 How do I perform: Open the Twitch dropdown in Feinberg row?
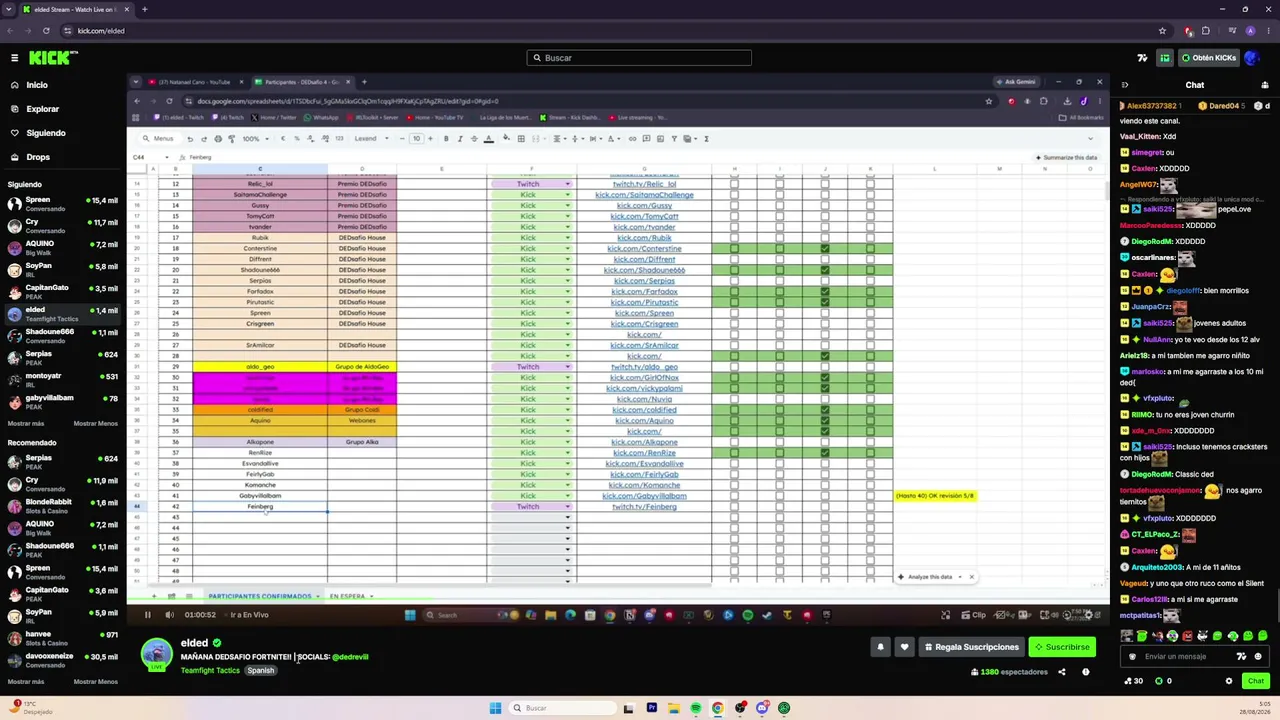pos(568,507)
